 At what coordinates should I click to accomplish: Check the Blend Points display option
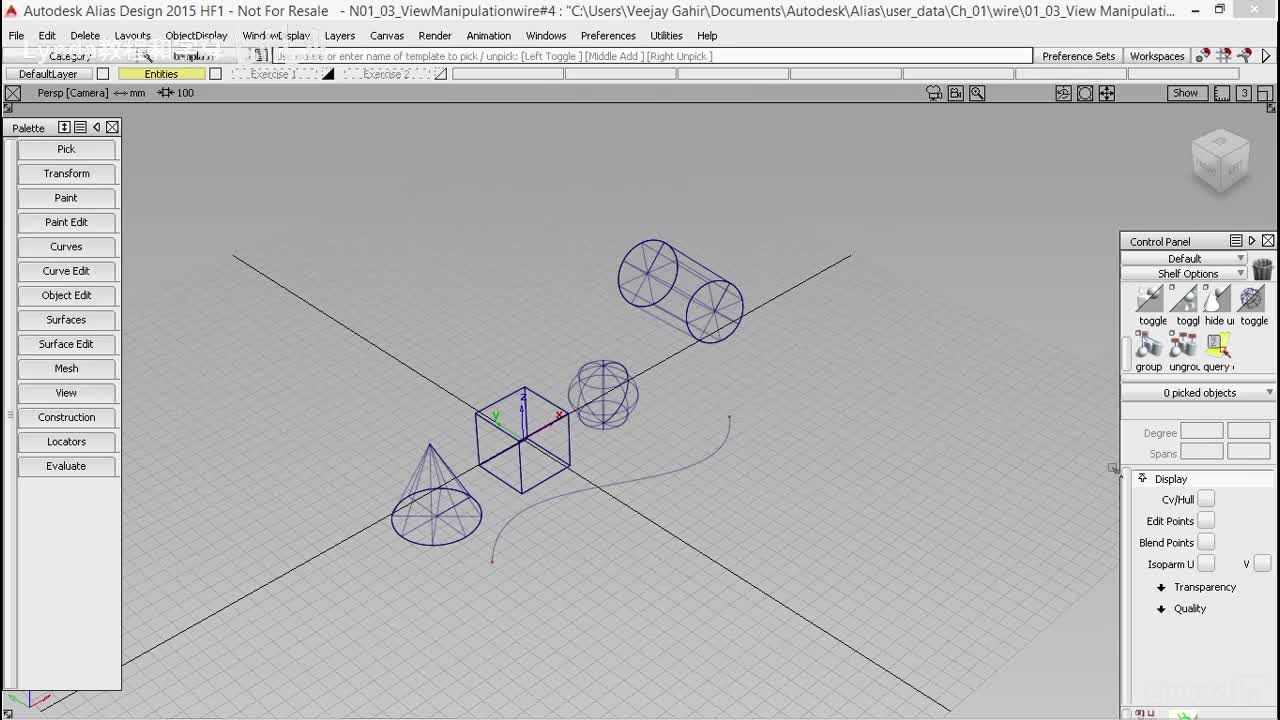1206,542
